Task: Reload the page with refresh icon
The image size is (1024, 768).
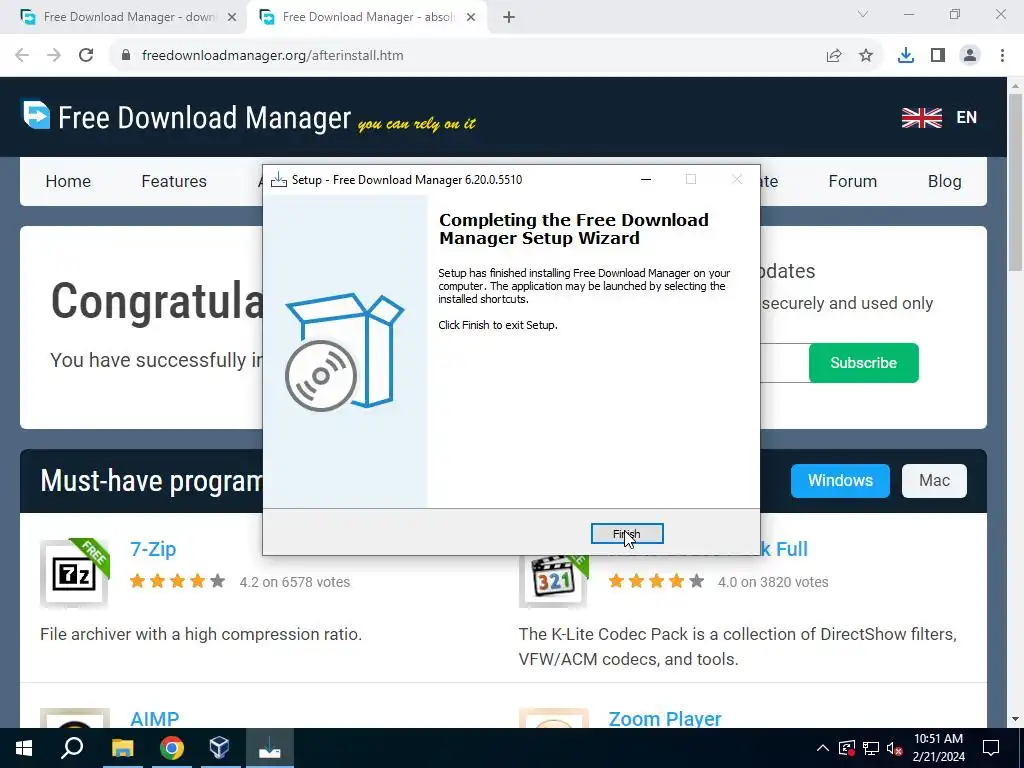Action: pyautogui.click(x=86, y=56)
